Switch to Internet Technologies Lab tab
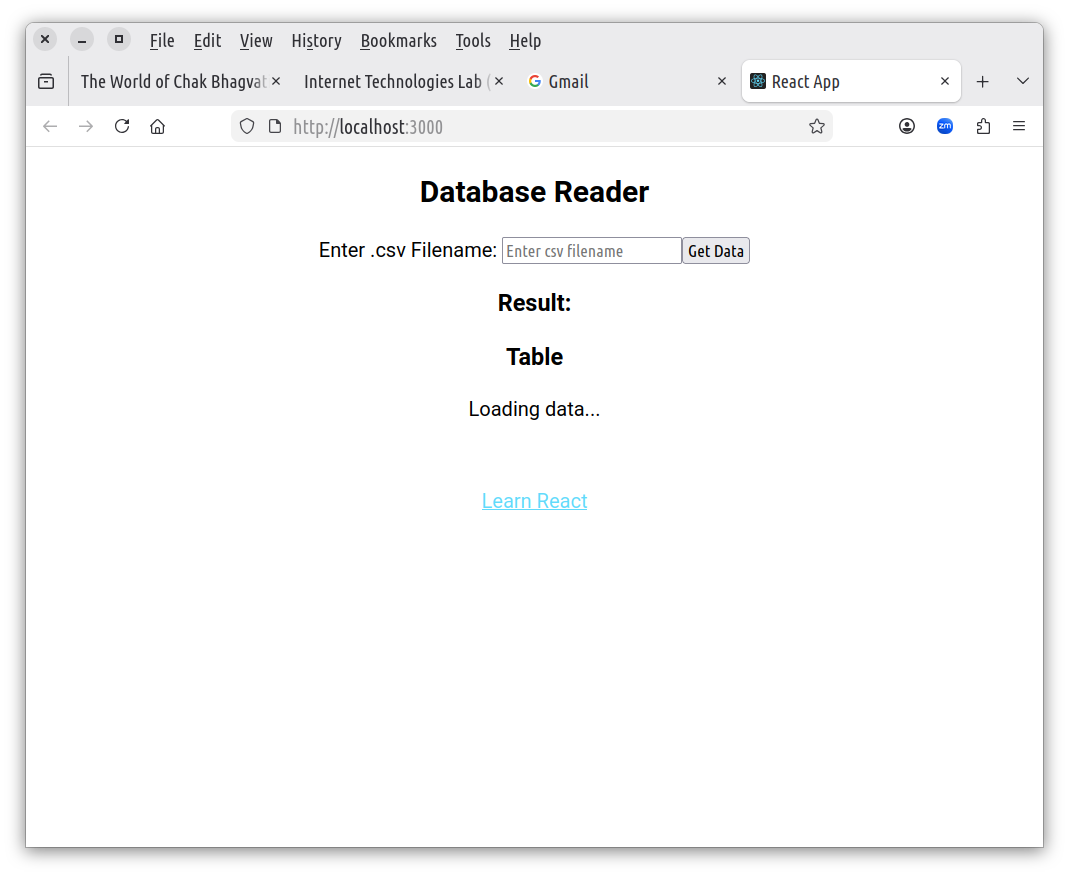This screenshot has height=876, width=1069. (x=393, y=82)
